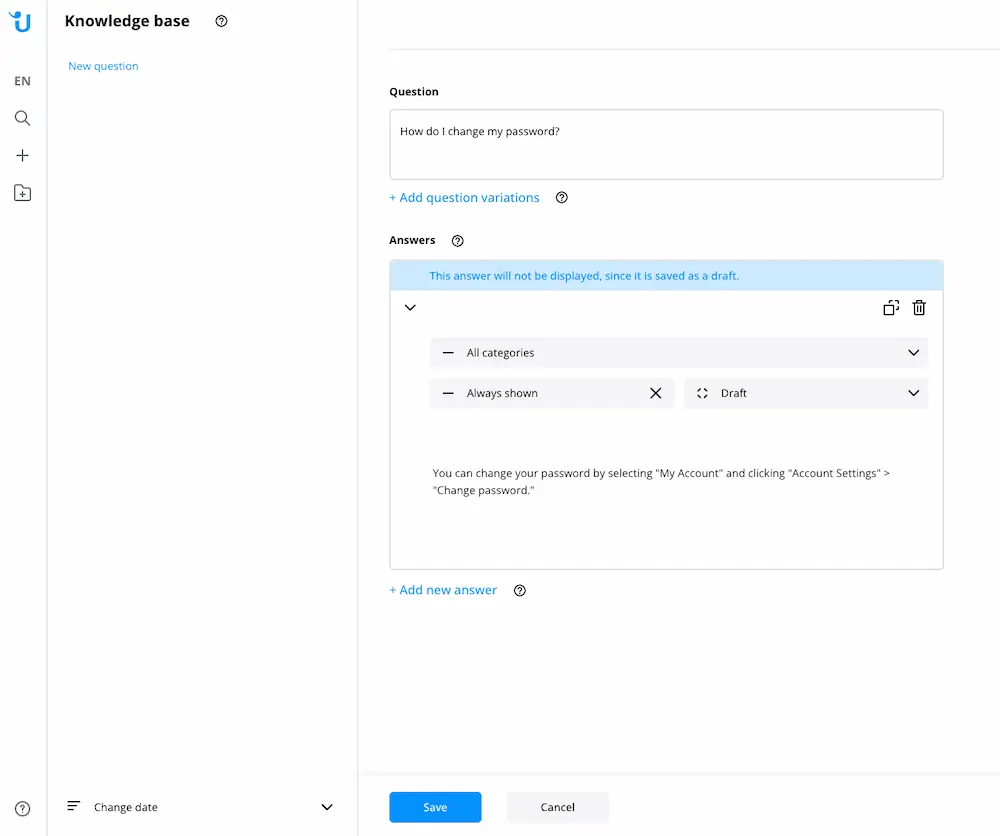Screen dimensions: 1000x836
Task: Switch language via EN menu item
Action: click(22, 81)
